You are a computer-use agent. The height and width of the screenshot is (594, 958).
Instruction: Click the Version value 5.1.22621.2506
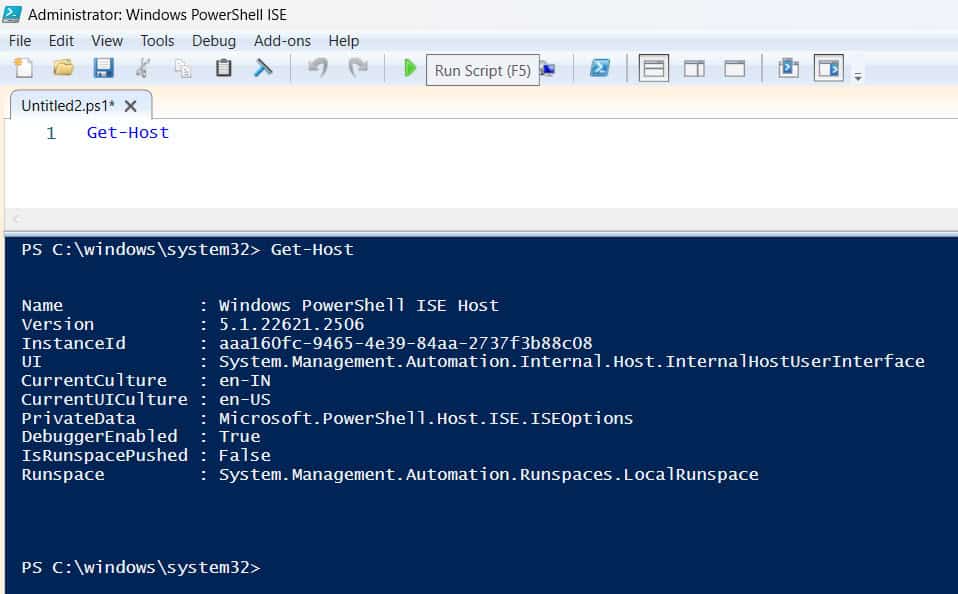(291, 324)
